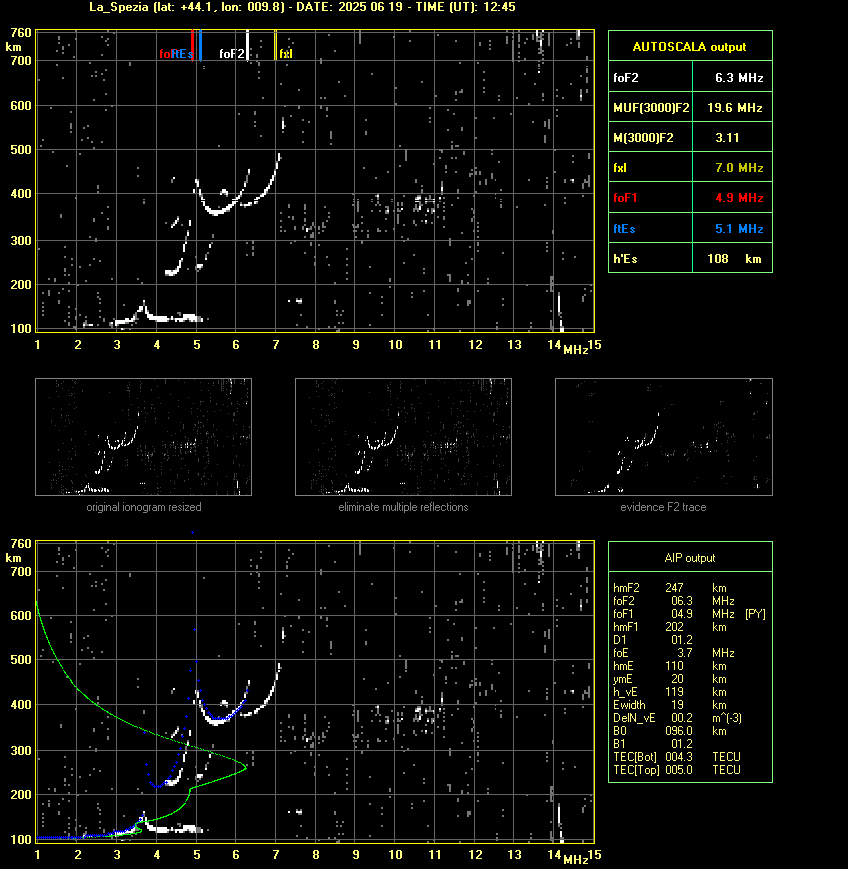Click the red foF1 value '4.9 MHz'
Image resolution: width=848 pixels, height=869 pixels.
click(739, 198)
